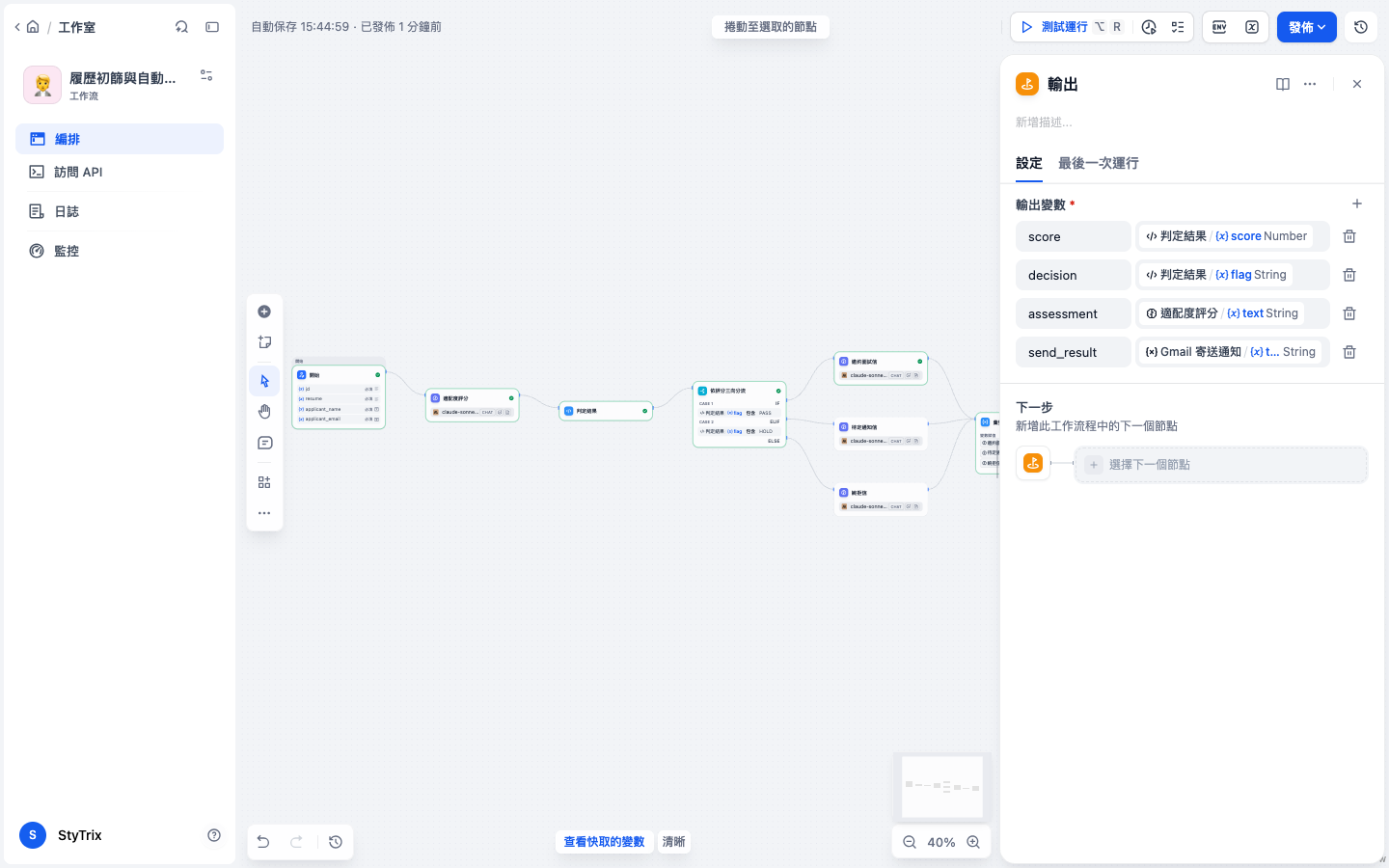This screenshot has width=1389, height=868.
Task: Click the score variable name field
Action: pos(1074,236)
